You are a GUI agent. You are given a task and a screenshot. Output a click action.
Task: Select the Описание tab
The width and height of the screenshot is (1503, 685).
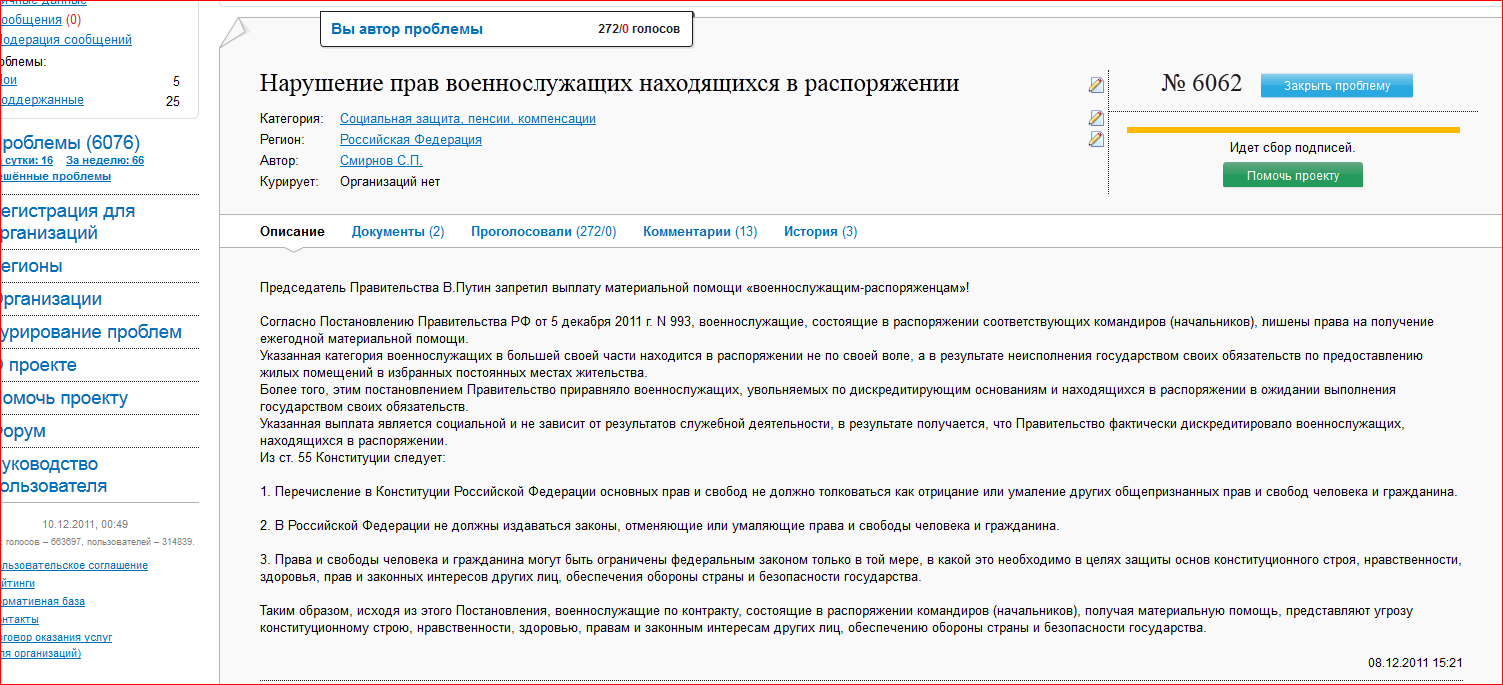pos(292,232)
